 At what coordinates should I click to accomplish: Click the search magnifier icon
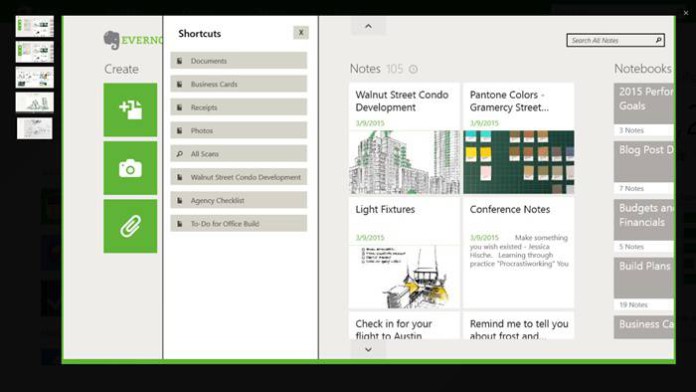pos(658,40)
